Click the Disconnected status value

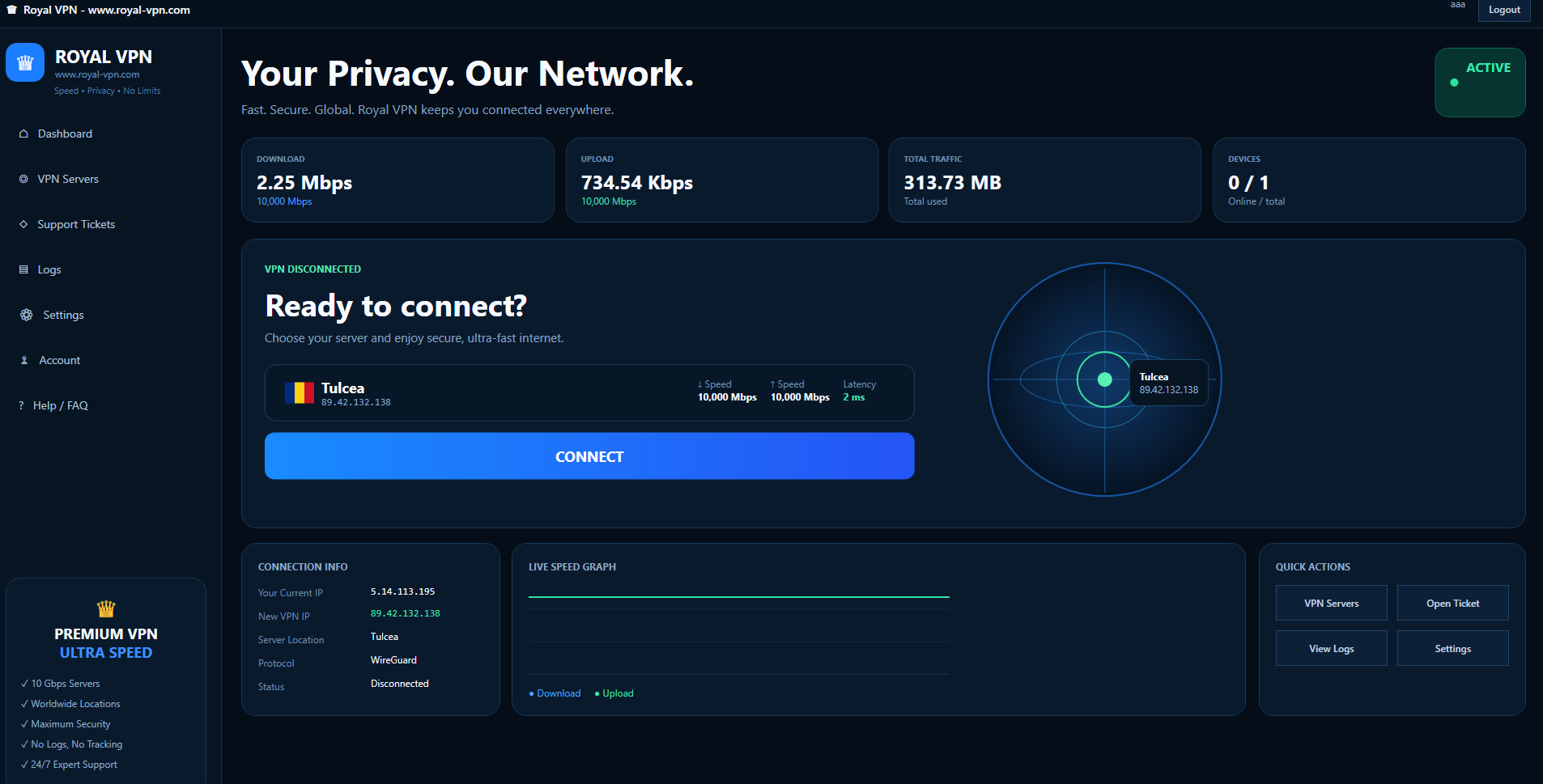pyautogui.click(x=400, y=684)
